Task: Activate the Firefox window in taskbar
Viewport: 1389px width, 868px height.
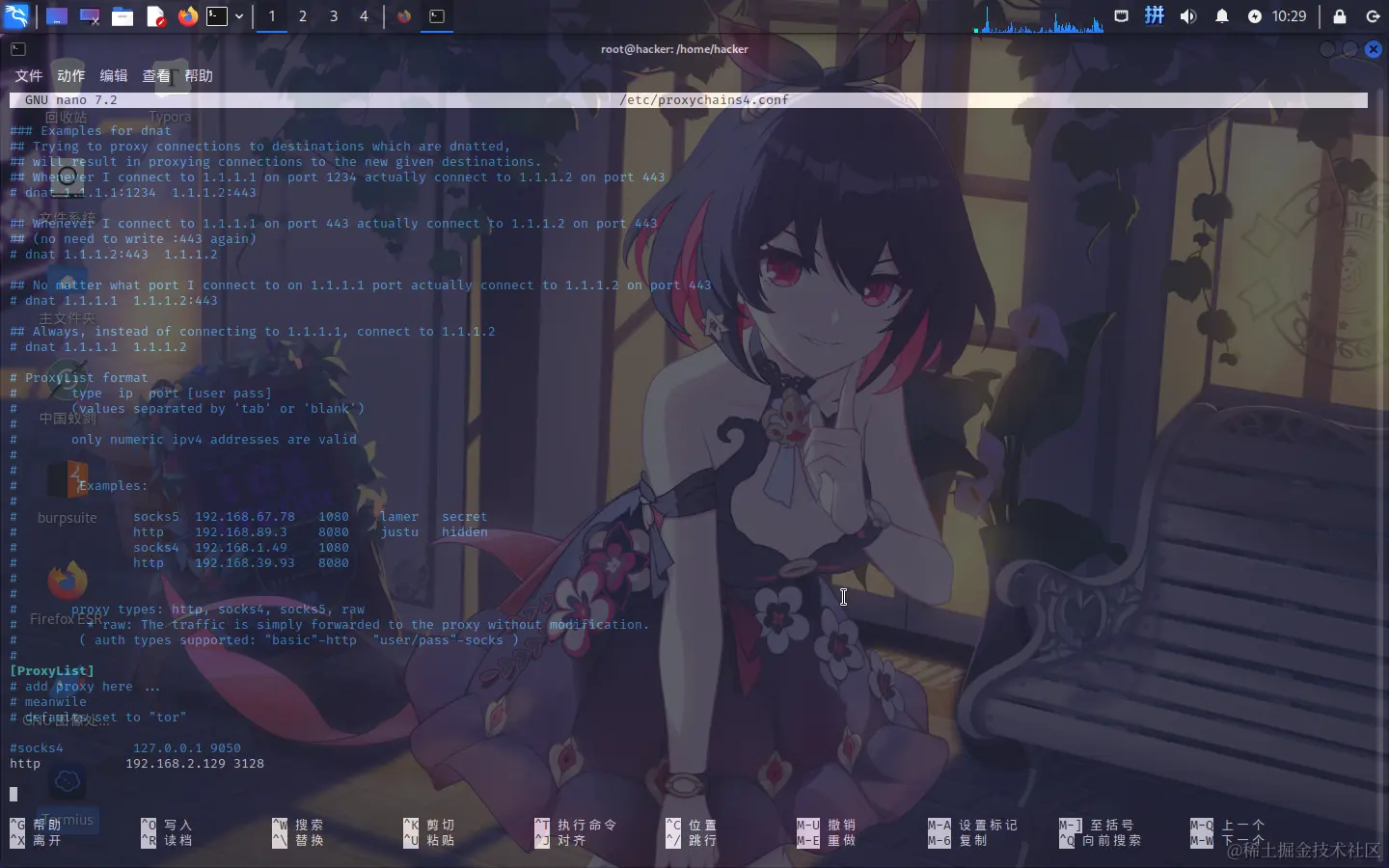Action: [x=404, y=16]
